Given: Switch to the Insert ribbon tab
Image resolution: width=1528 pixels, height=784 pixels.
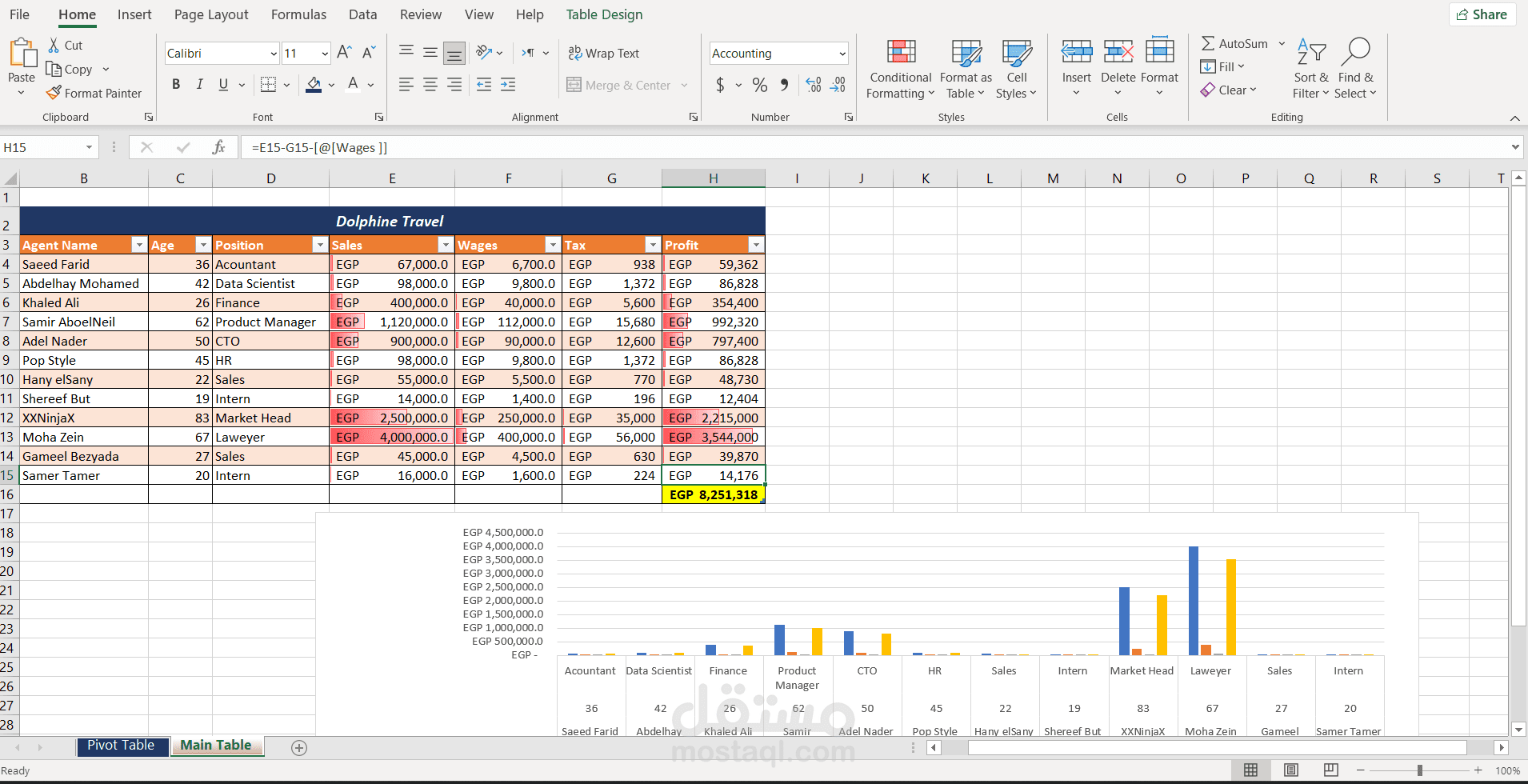Looking at the screenshot, I should click(134, 14).
